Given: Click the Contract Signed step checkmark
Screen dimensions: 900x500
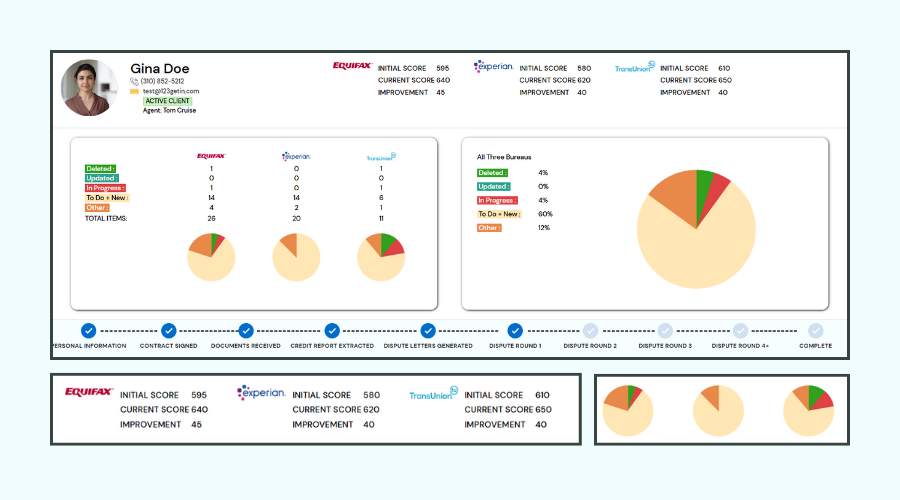Looking at the screenshot, I should [168, 331].
